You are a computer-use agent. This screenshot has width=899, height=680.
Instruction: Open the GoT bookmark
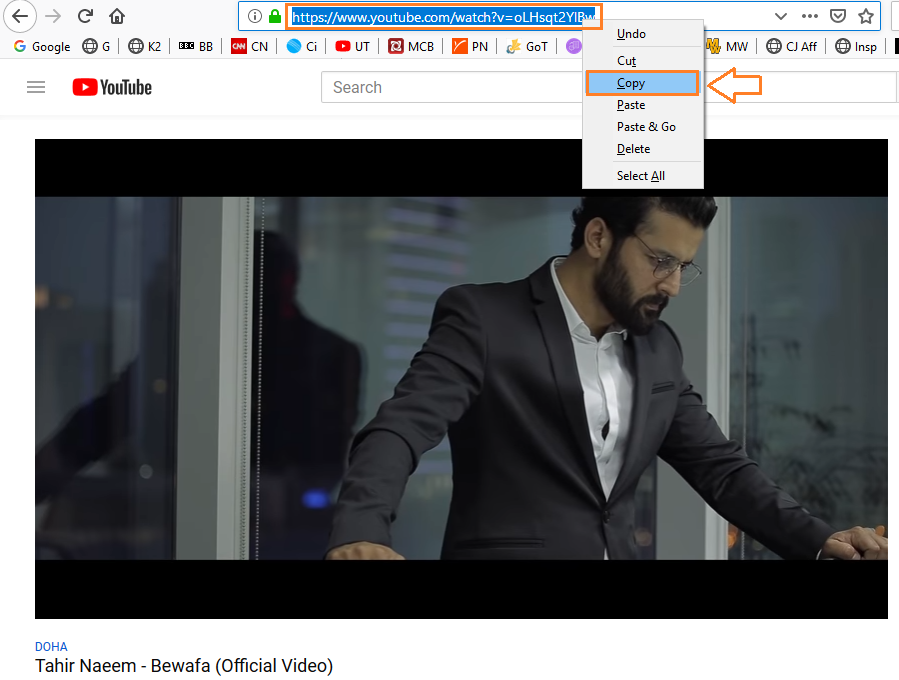[x=527, y=46]
